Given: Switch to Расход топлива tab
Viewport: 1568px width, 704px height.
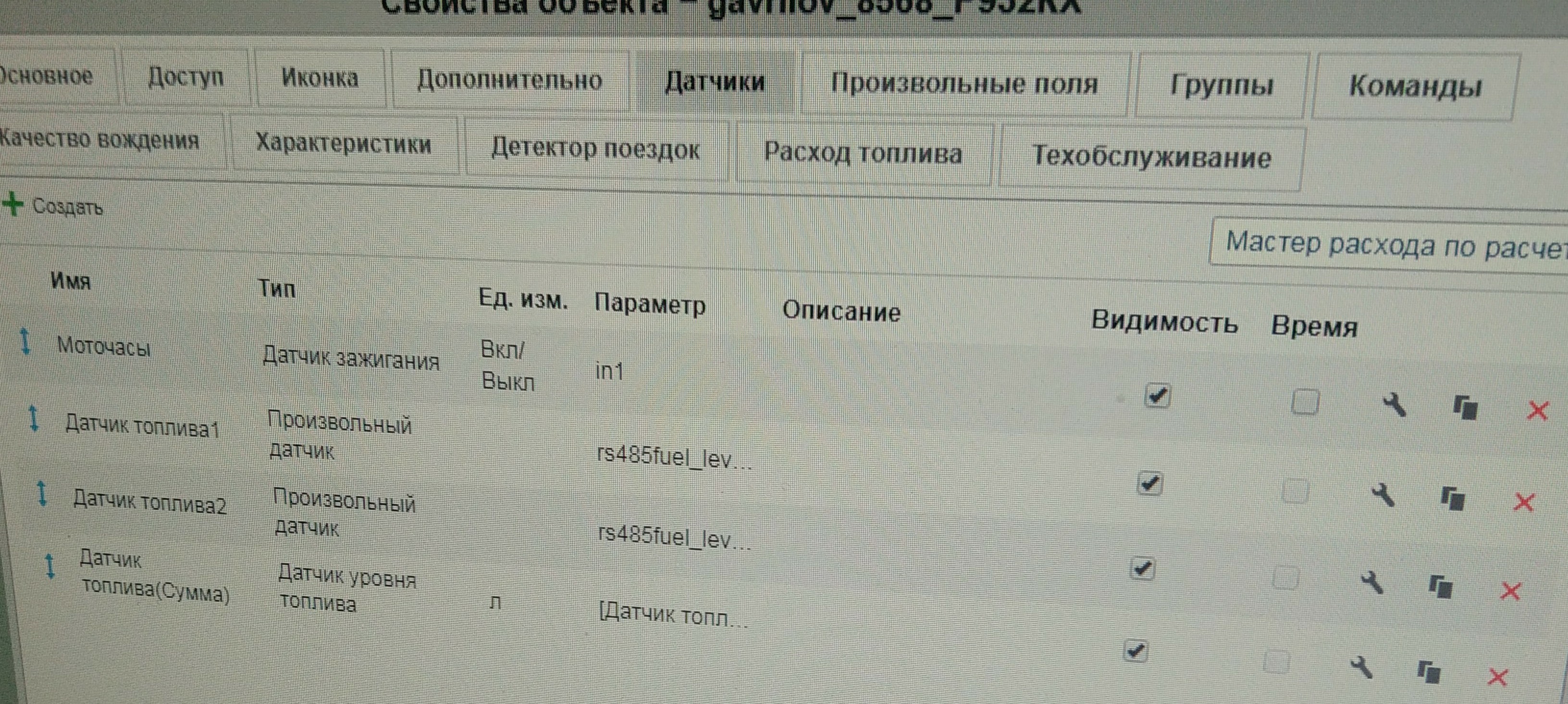Looking at the screenshot, I should tap(863, 152).
